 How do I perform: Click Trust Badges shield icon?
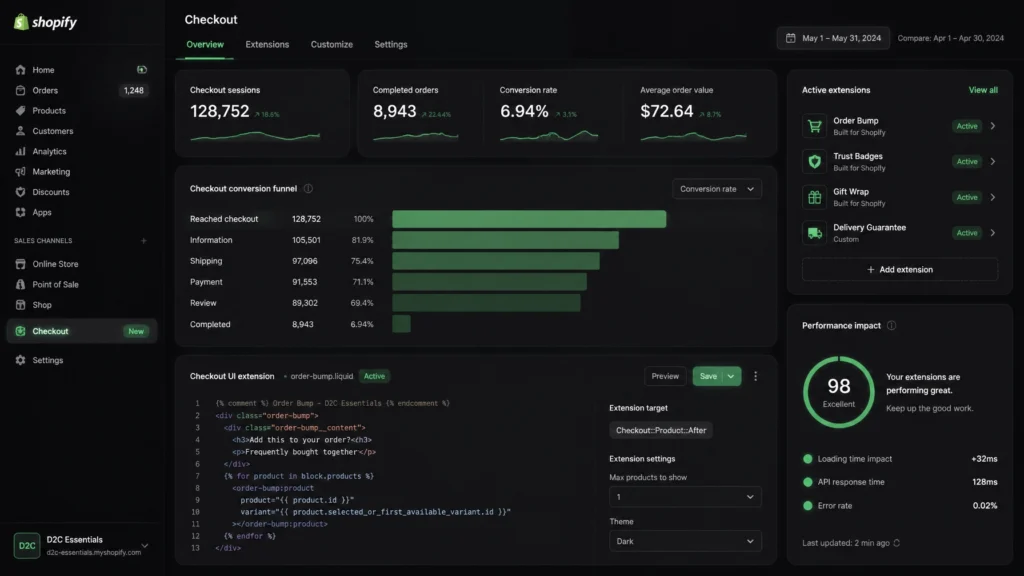814,161
